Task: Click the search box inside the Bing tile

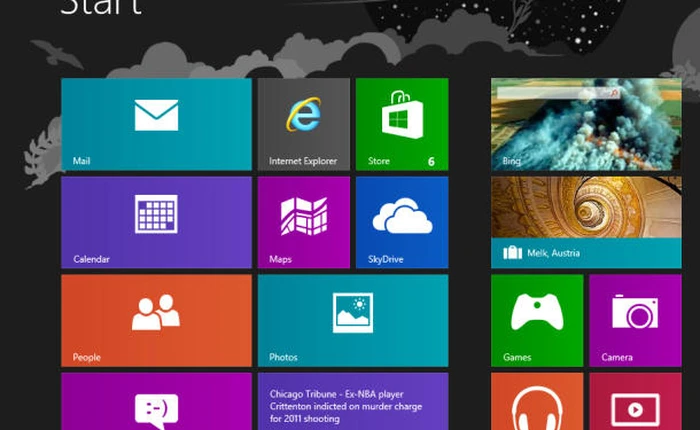Action: coord(558,93)
